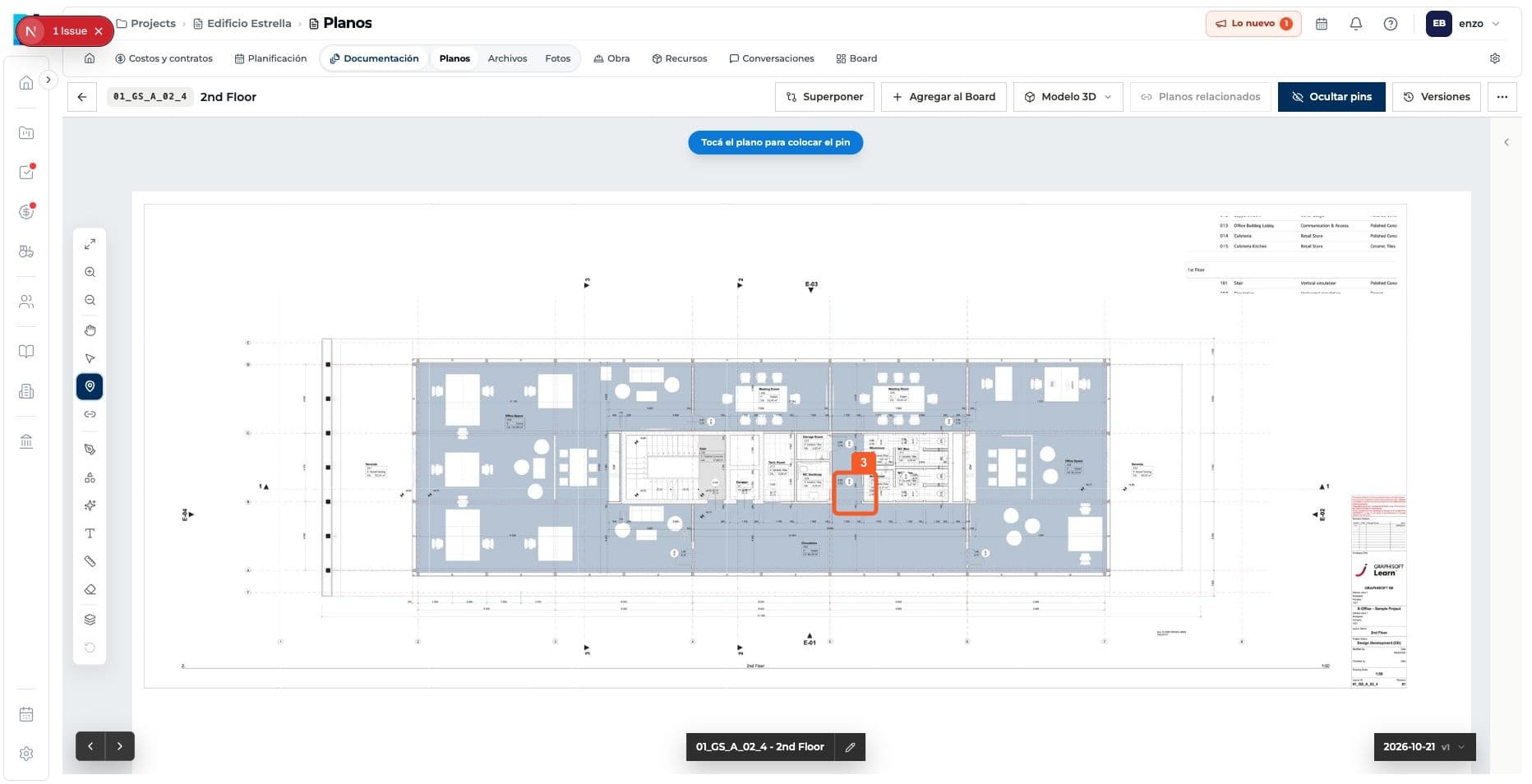Viewport: 1532px width, 784px height.
Task: Select the eraser tool
Action: [90, 589]
